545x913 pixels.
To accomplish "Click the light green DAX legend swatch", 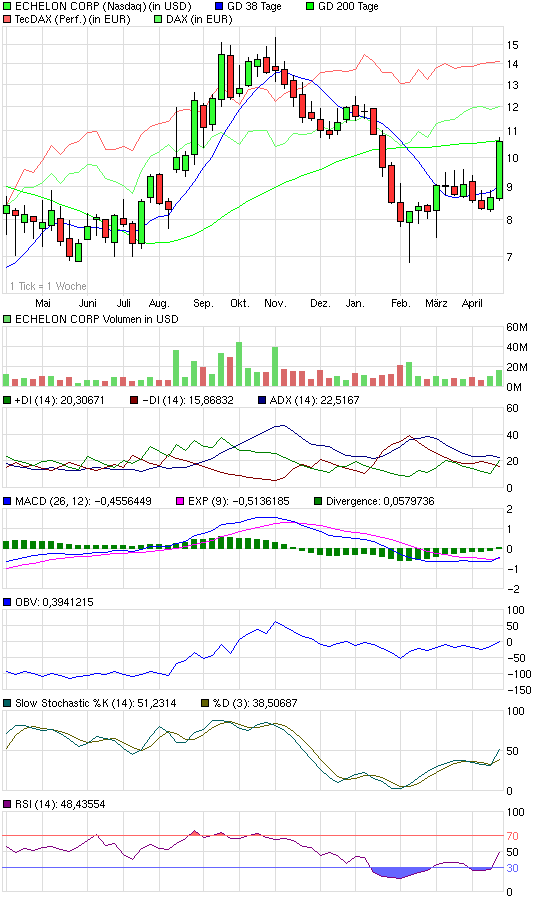I will click(158, 19).
